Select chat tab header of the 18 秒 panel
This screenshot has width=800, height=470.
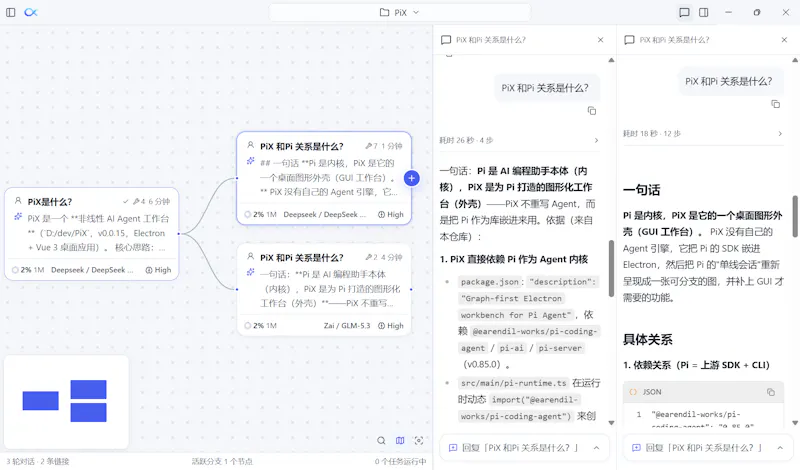click(x=708, y=40)
